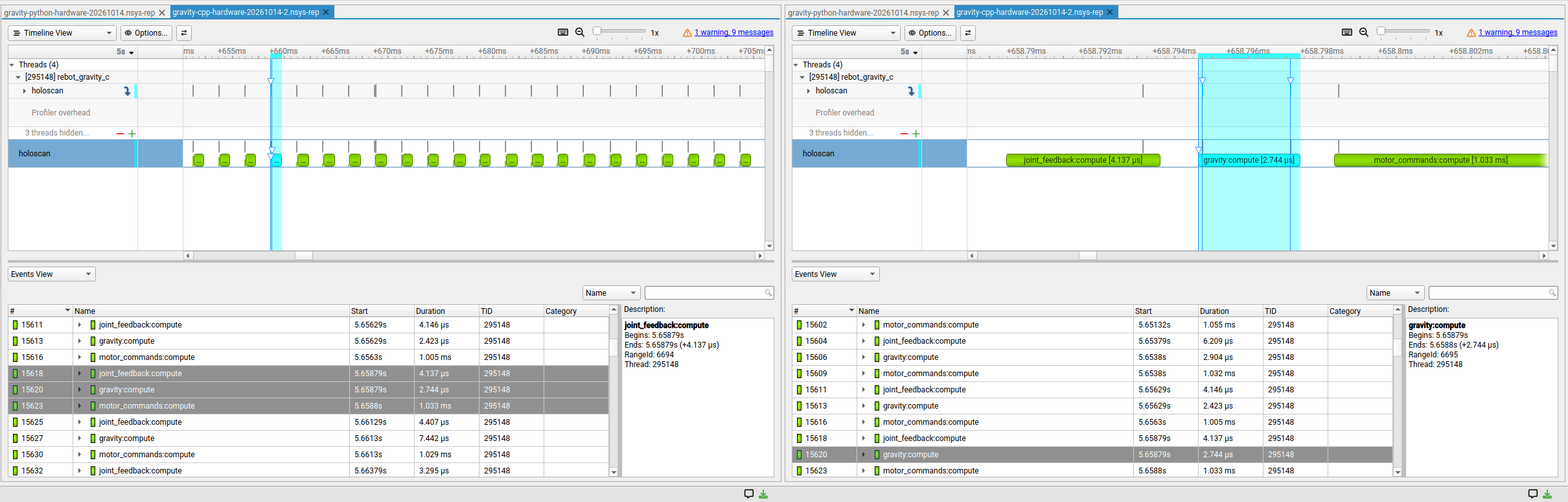Click the keyboard icon in right pane toolbar
Viewport: 1568px width, 502px height.
click(x=1347, y=32)
